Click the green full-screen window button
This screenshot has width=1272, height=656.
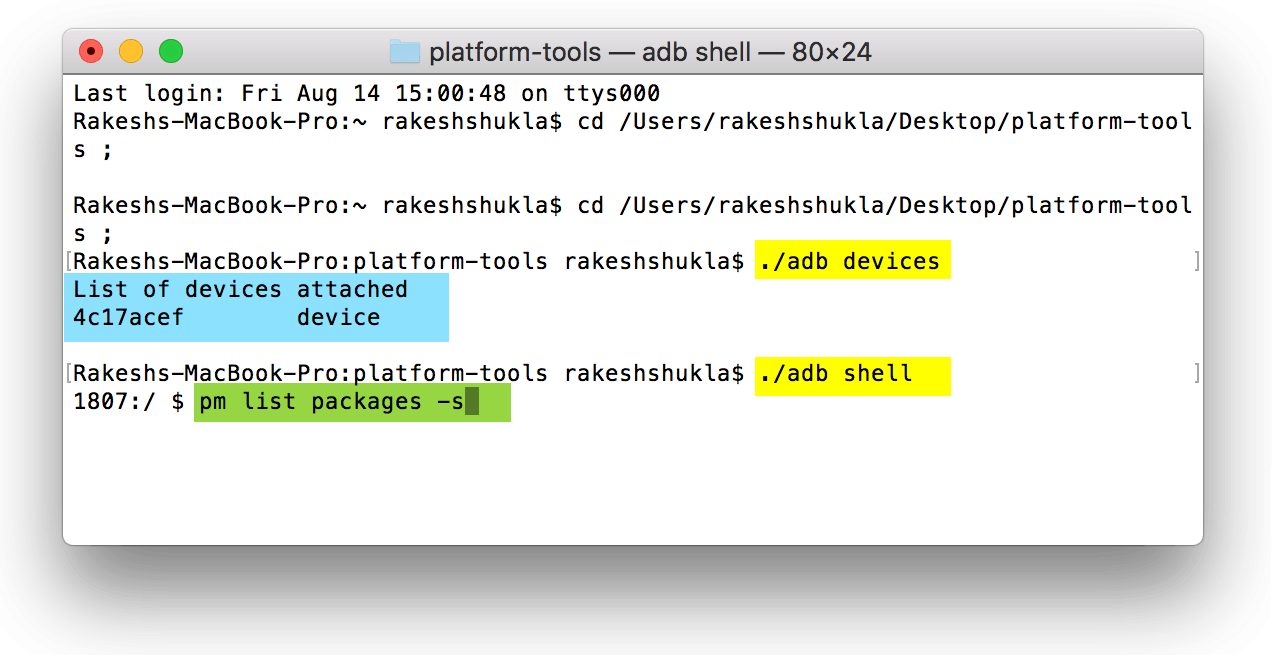pos(171,51)
